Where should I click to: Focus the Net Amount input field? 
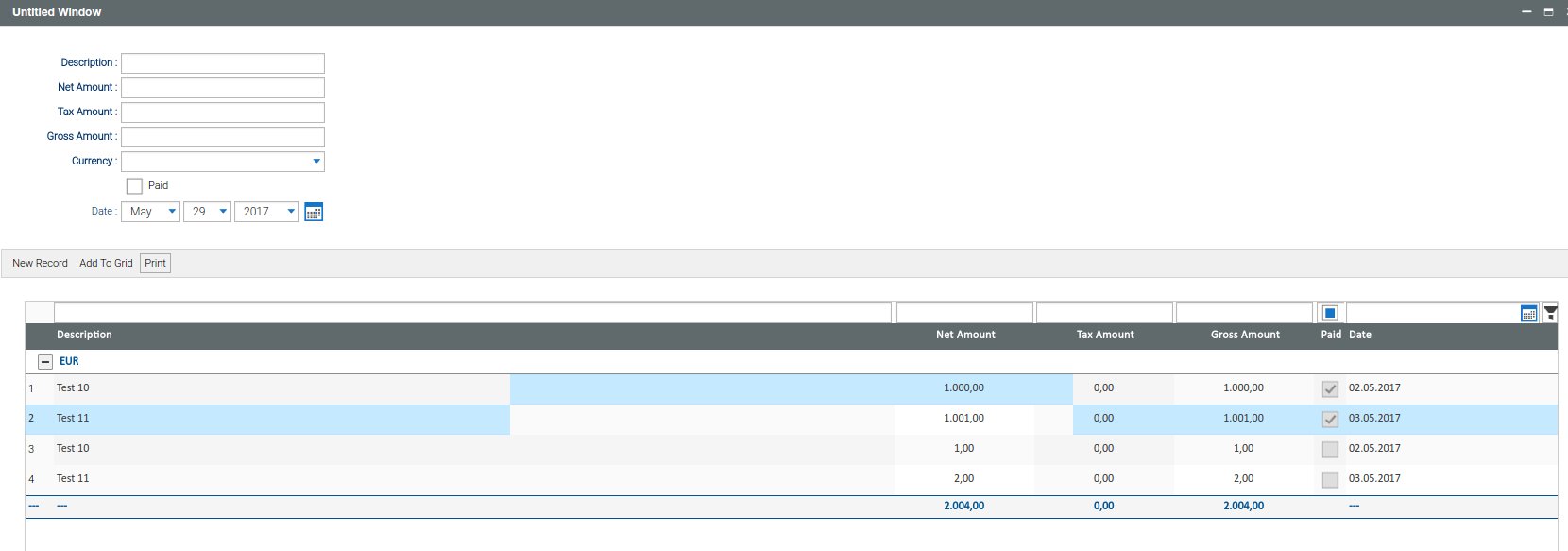click(x=223, y=88)
